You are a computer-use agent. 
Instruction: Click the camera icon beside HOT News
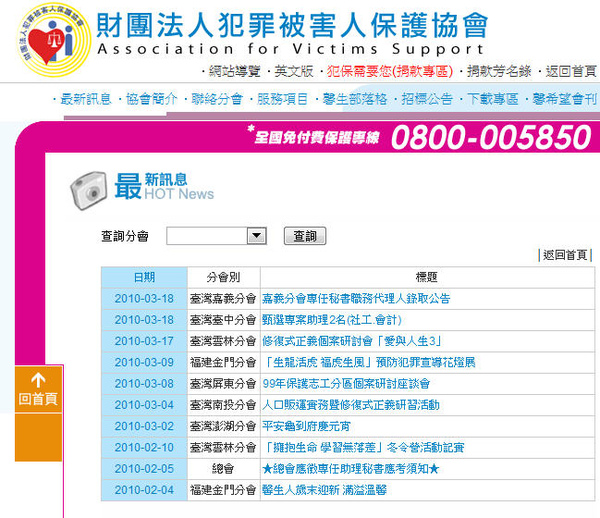89,190
